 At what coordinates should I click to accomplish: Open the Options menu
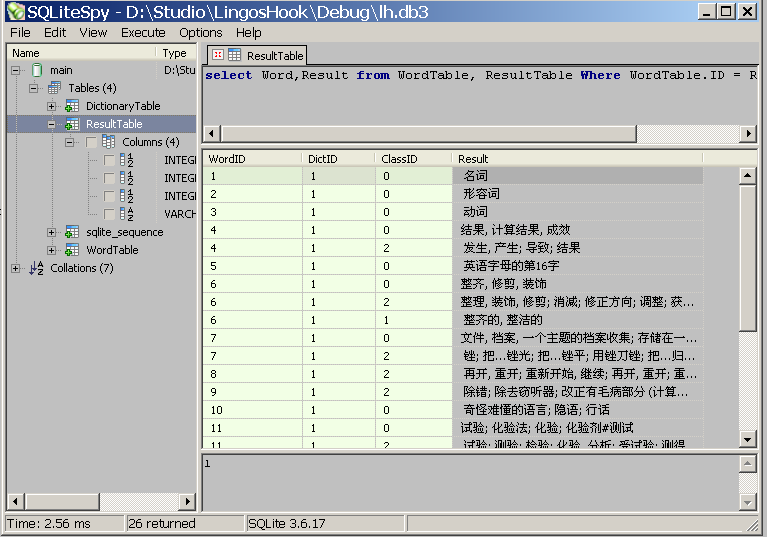[x=201, y=33]
